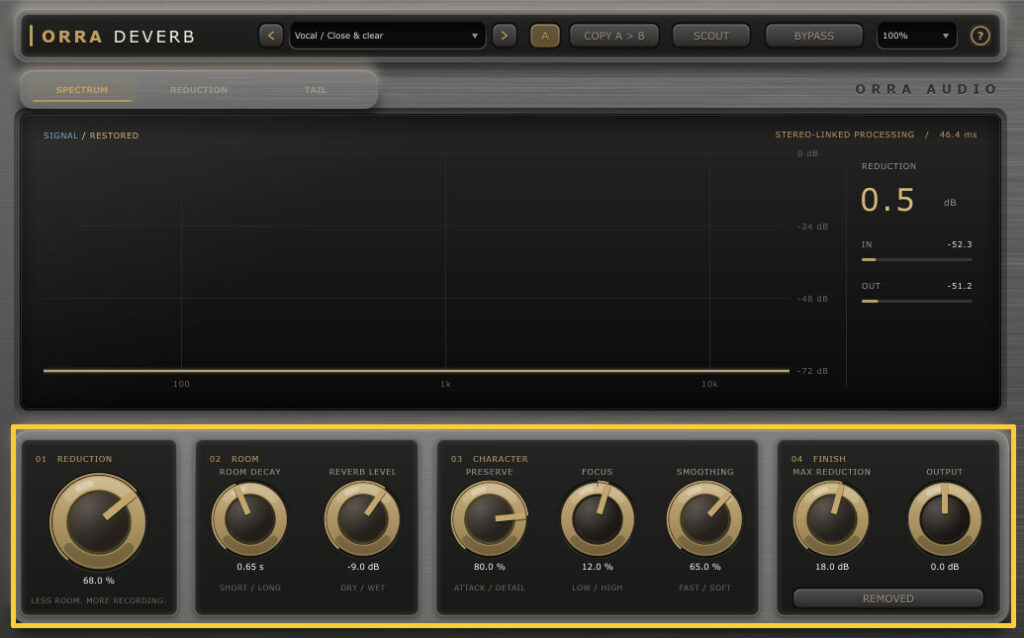The image size is (1024, 638).
Task: Click the OUT level meter bar
Action: 917,301
